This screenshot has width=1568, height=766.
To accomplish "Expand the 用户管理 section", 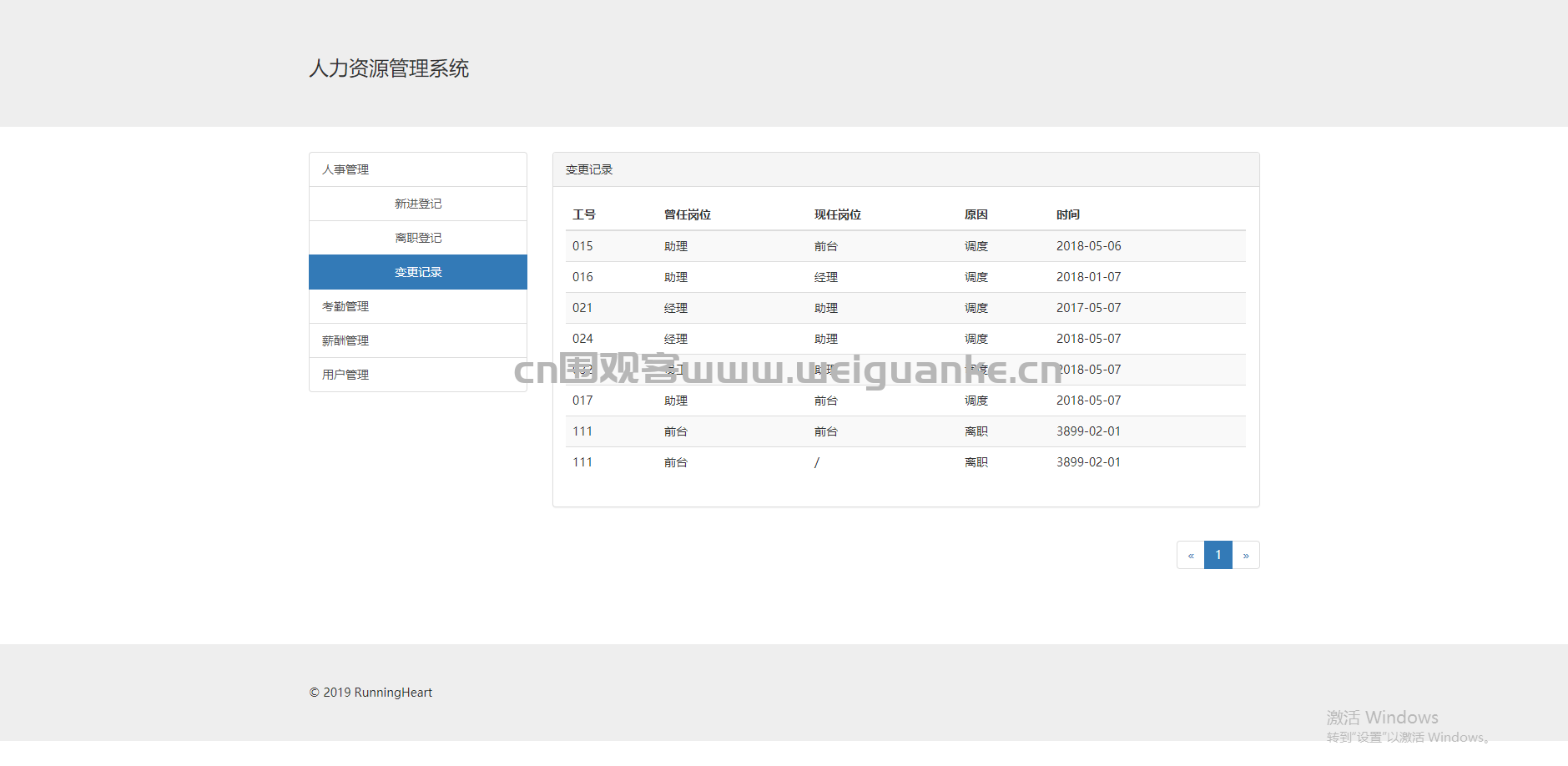I will [x=418, y=375].
